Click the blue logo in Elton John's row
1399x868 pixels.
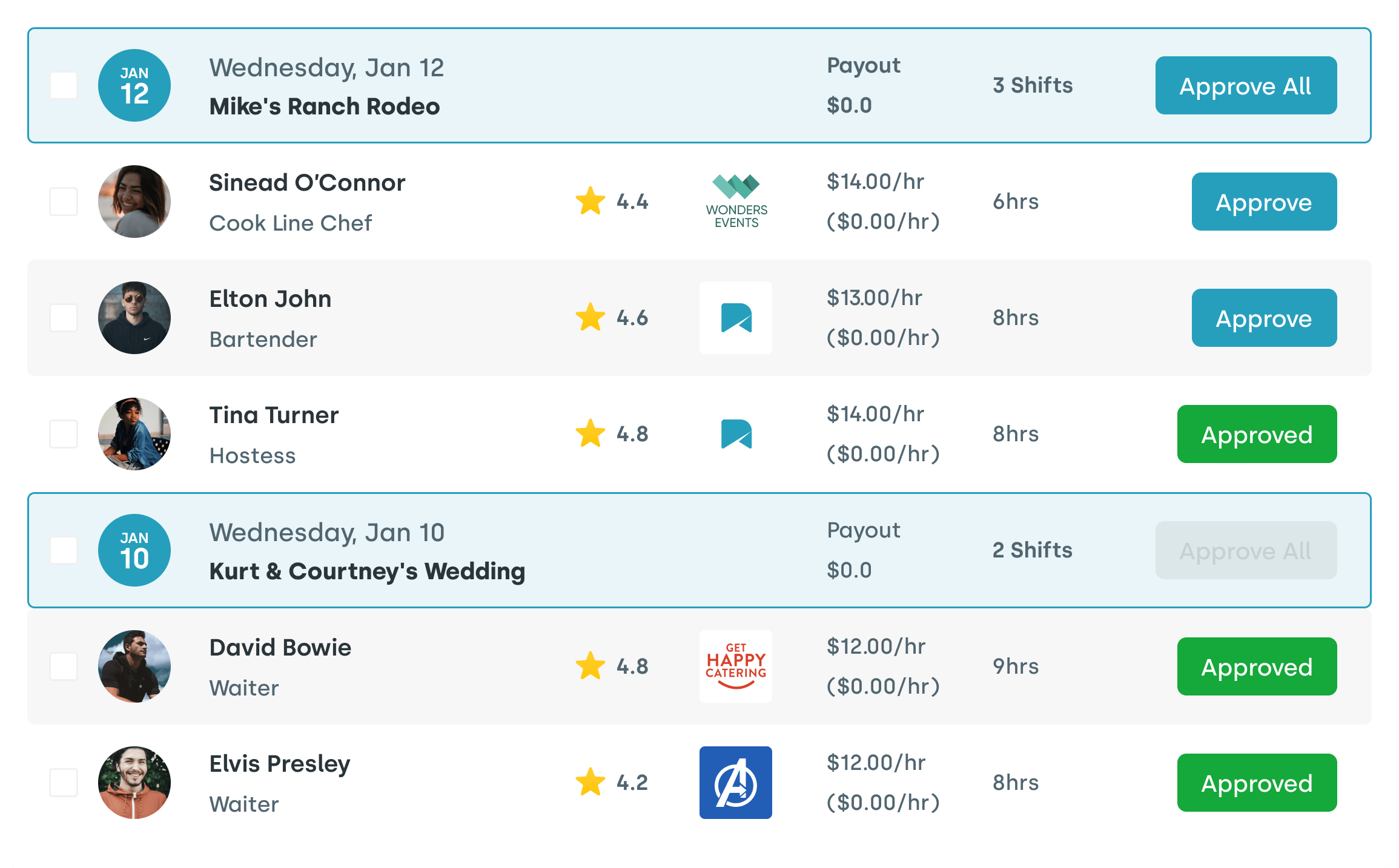[x=736, y=318]
